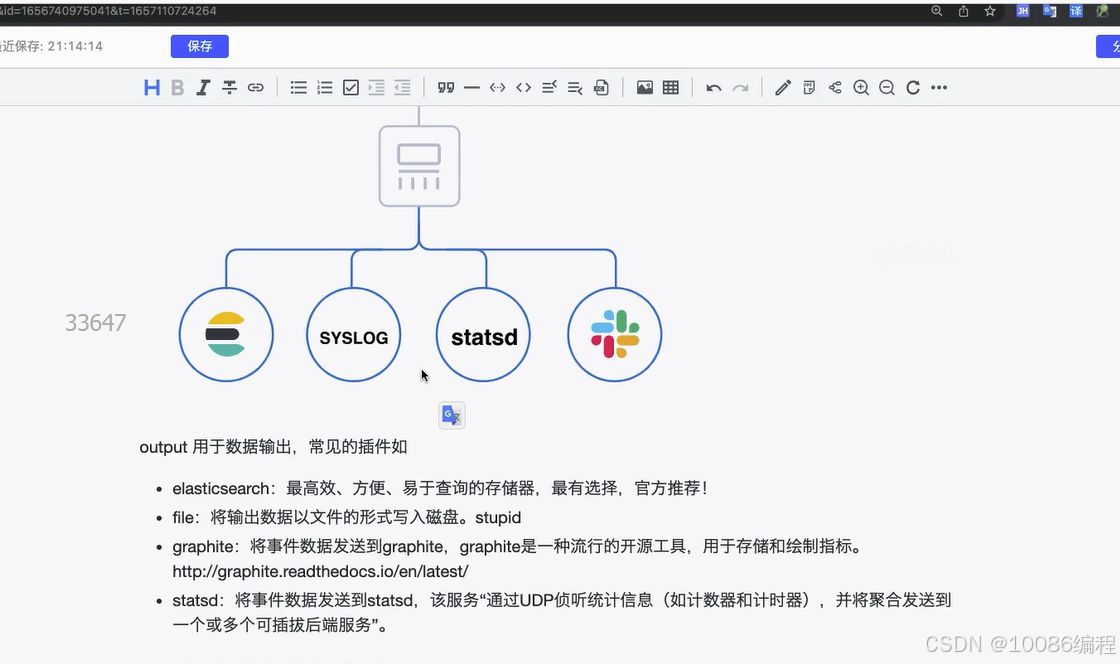The image size is (1120, 664).
Task: Insert a hyperlink with the link icon
Action: (x=256, y=88)
